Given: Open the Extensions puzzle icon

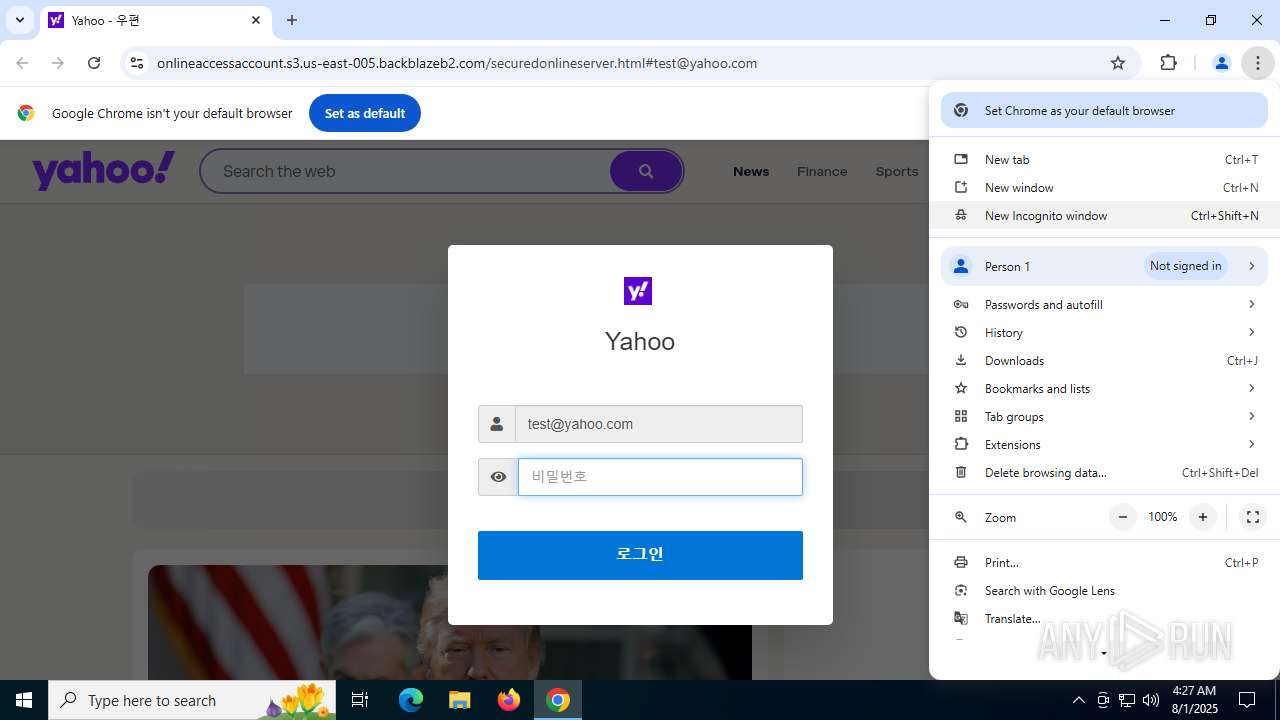Looking at the screenshot, I should point(1168,63).
